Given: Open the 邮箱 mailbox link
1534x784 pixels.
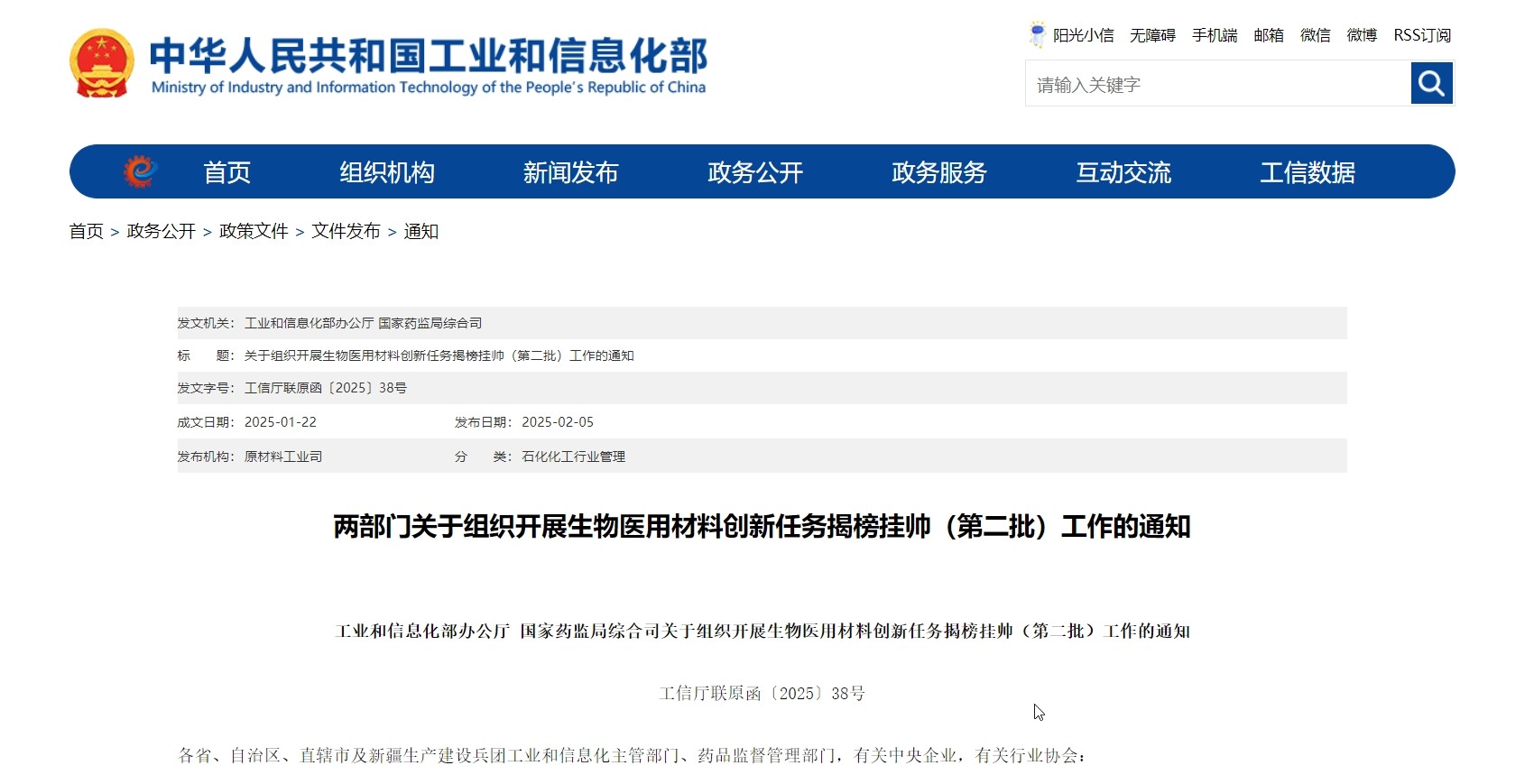Looking at the screenshot, I should (1268, 35).
